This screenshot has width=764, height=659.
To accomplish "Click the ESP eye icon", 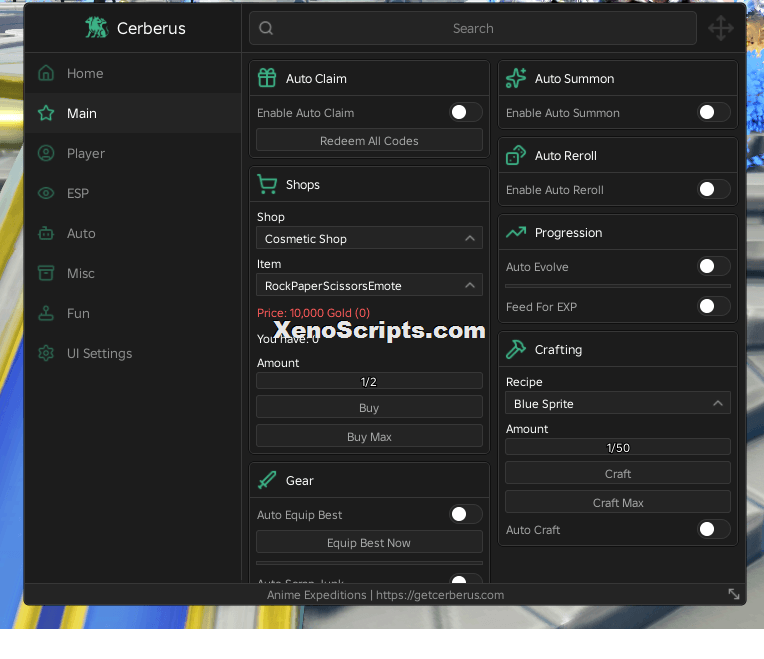I will tap(46, 193).
